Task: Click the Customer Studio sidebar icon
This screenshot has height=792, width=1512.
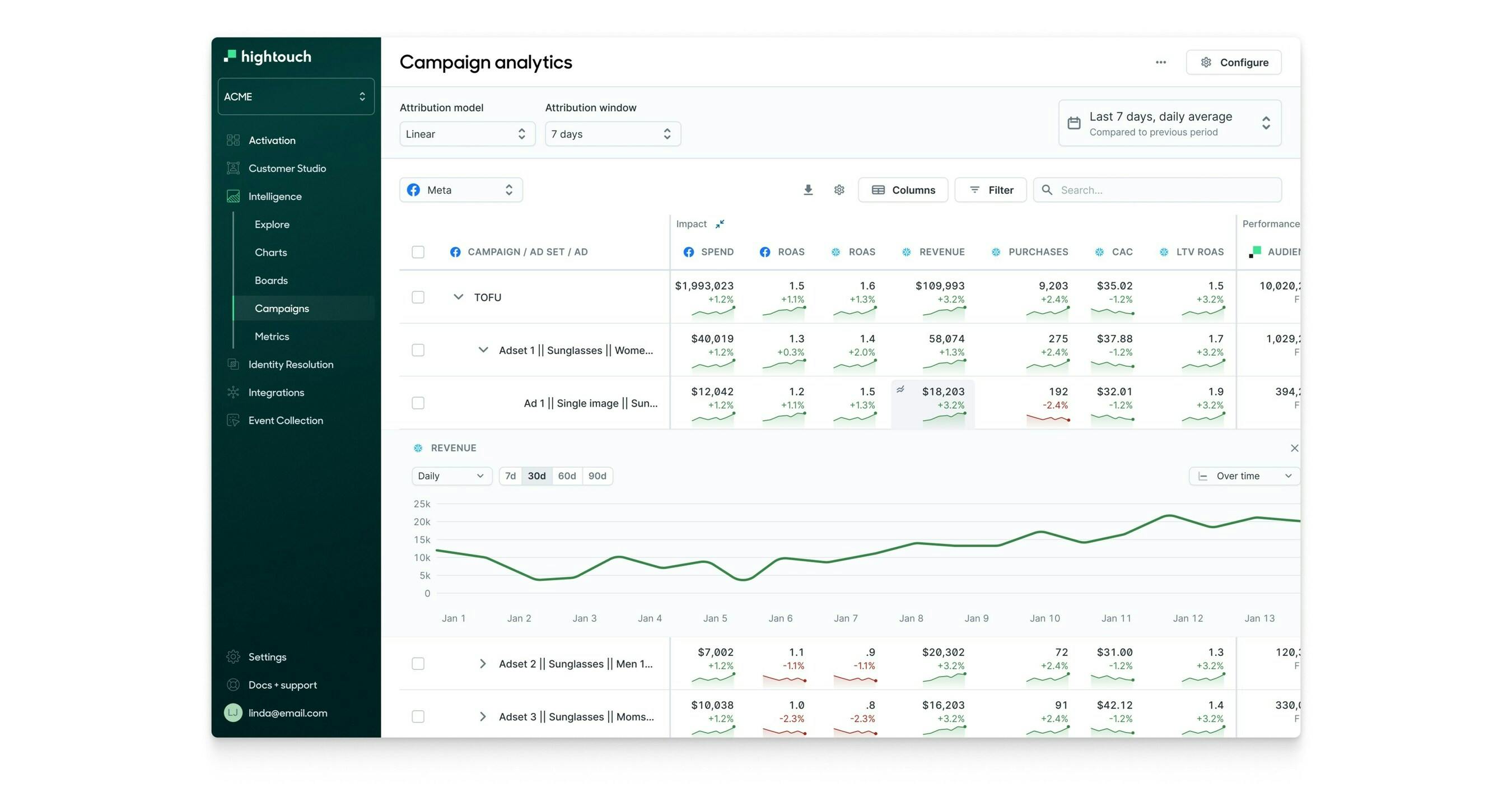Action: (233, 169)
